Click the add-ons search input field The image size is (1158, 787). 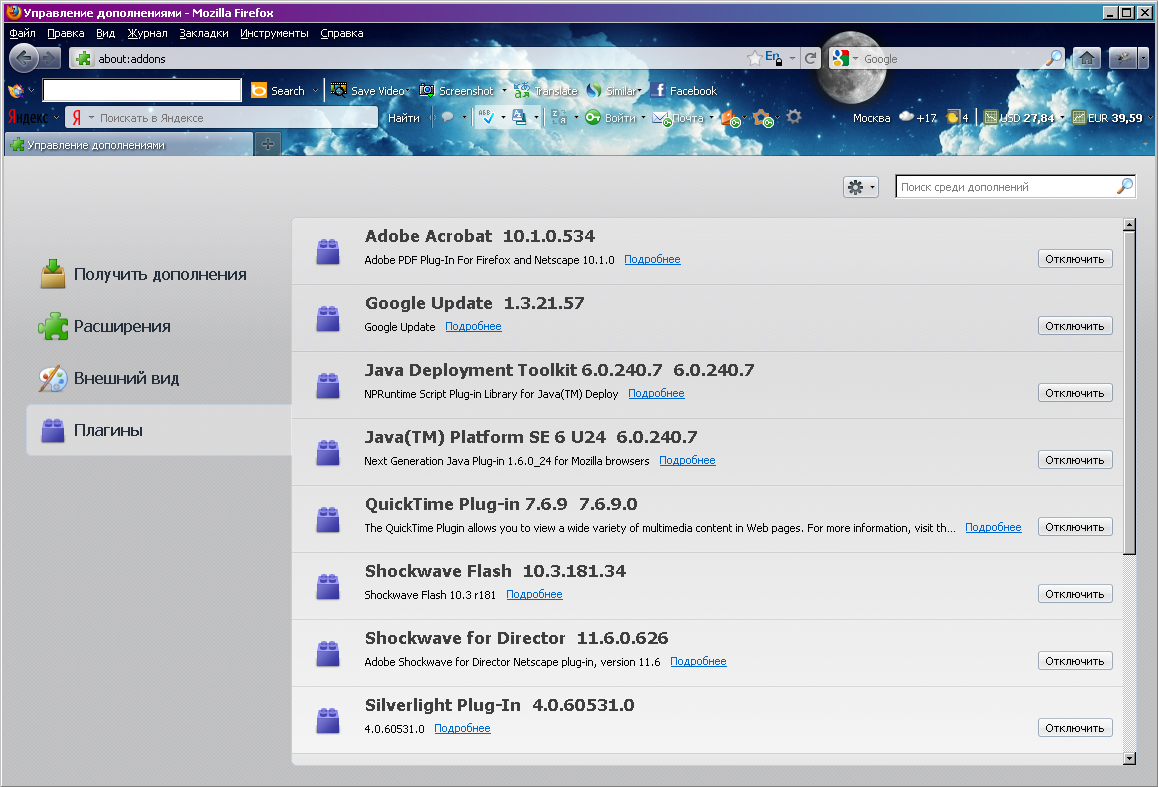click(1005, 187)
